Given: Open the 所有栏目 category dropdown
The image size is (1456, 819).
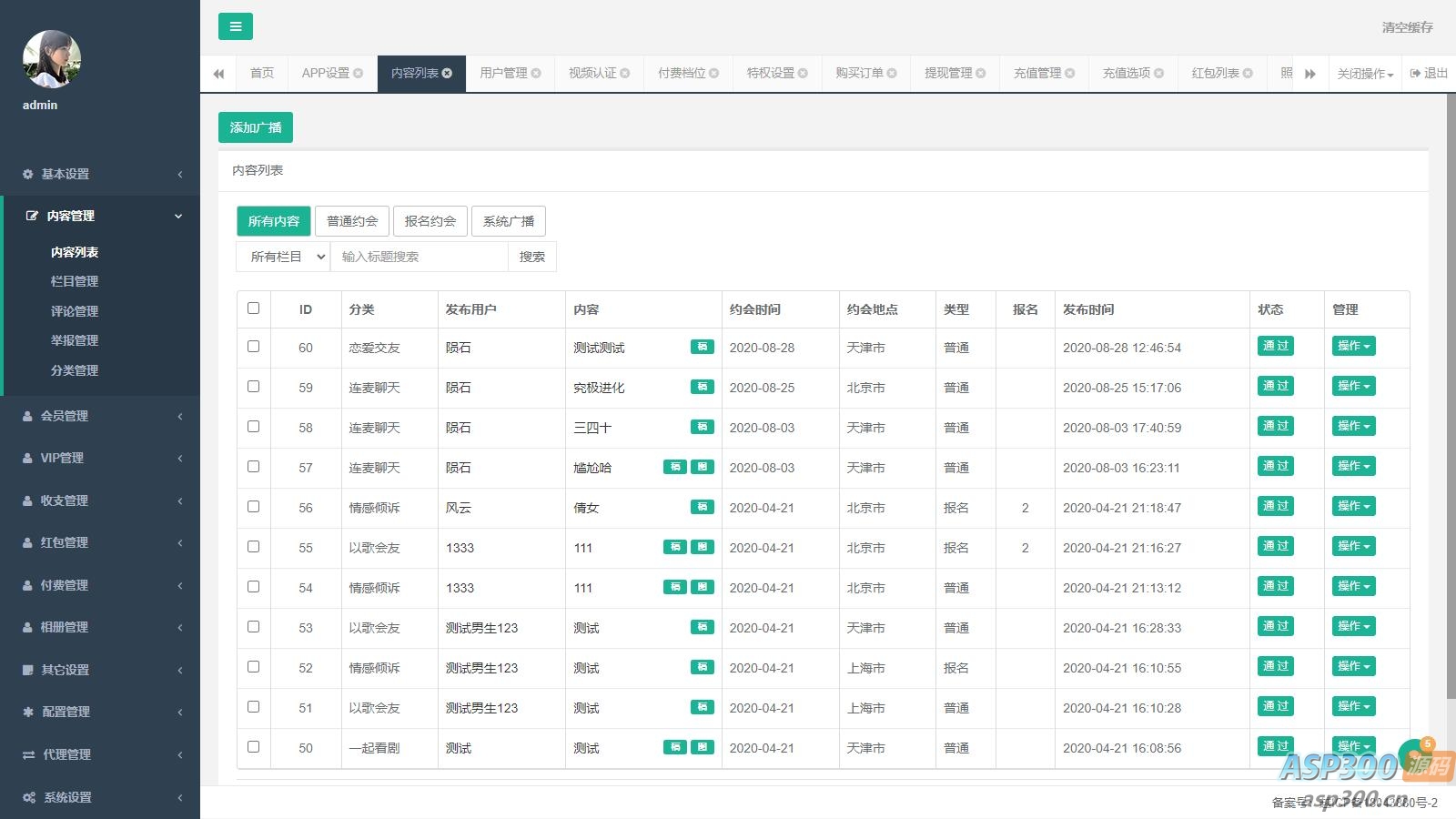Looking at the screenshot, I should (283, 257).
